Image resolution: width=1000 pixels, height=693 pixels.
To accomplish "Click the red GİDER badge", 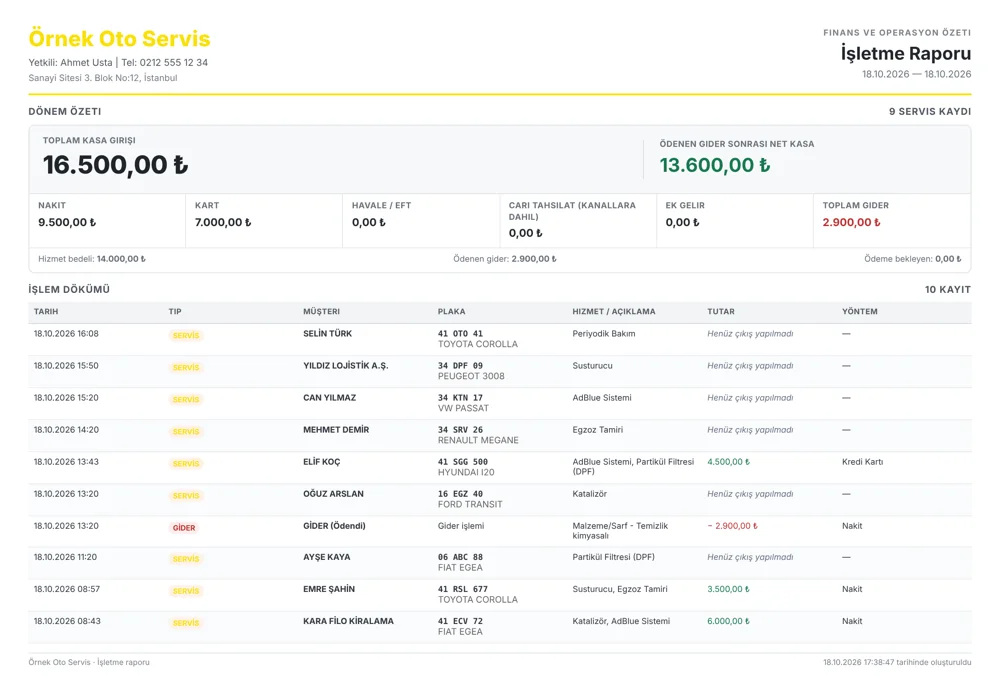I will [x=184, y=528].
